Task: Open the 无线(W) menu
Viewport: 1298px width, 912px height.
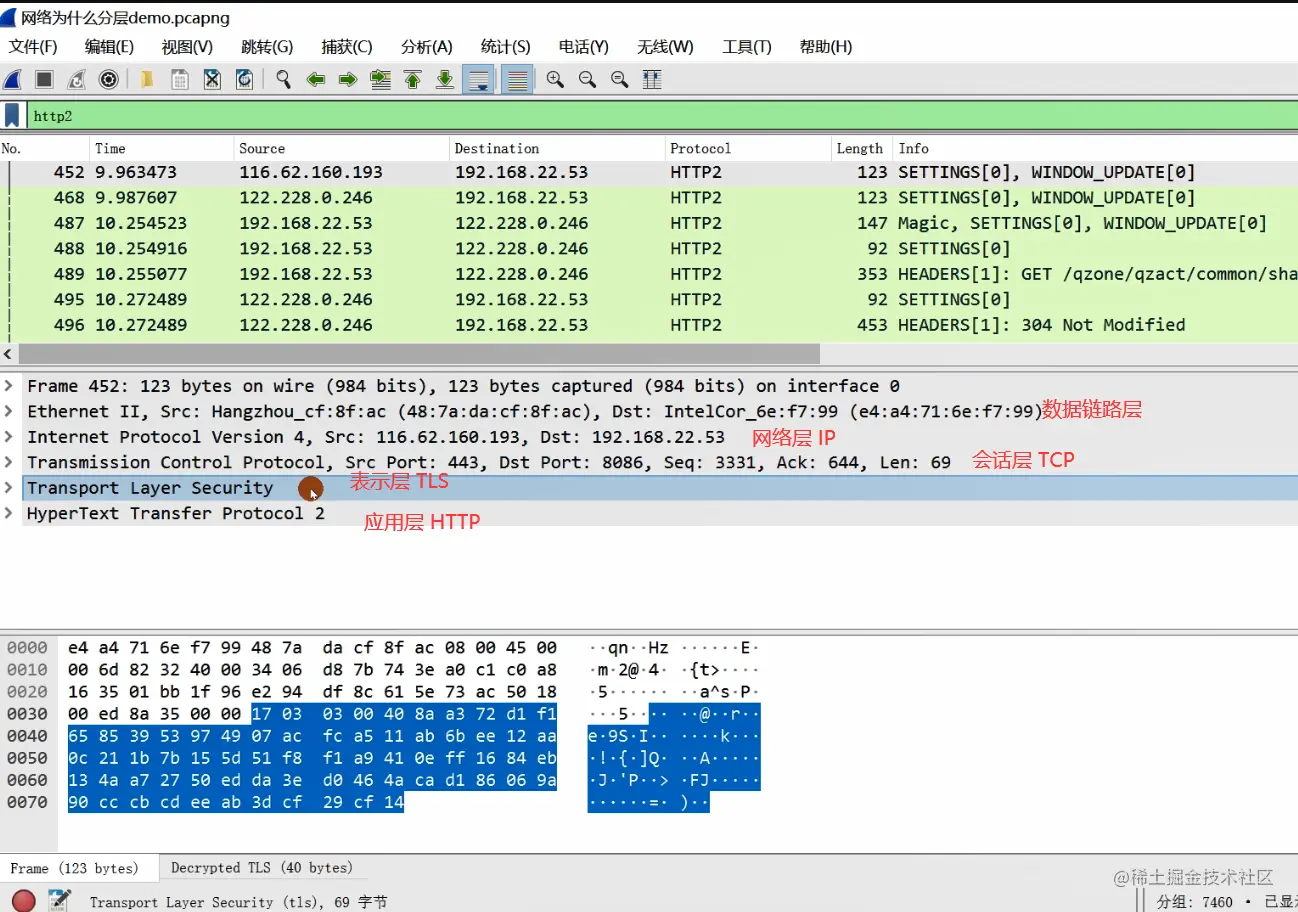Action: [665, 47]
